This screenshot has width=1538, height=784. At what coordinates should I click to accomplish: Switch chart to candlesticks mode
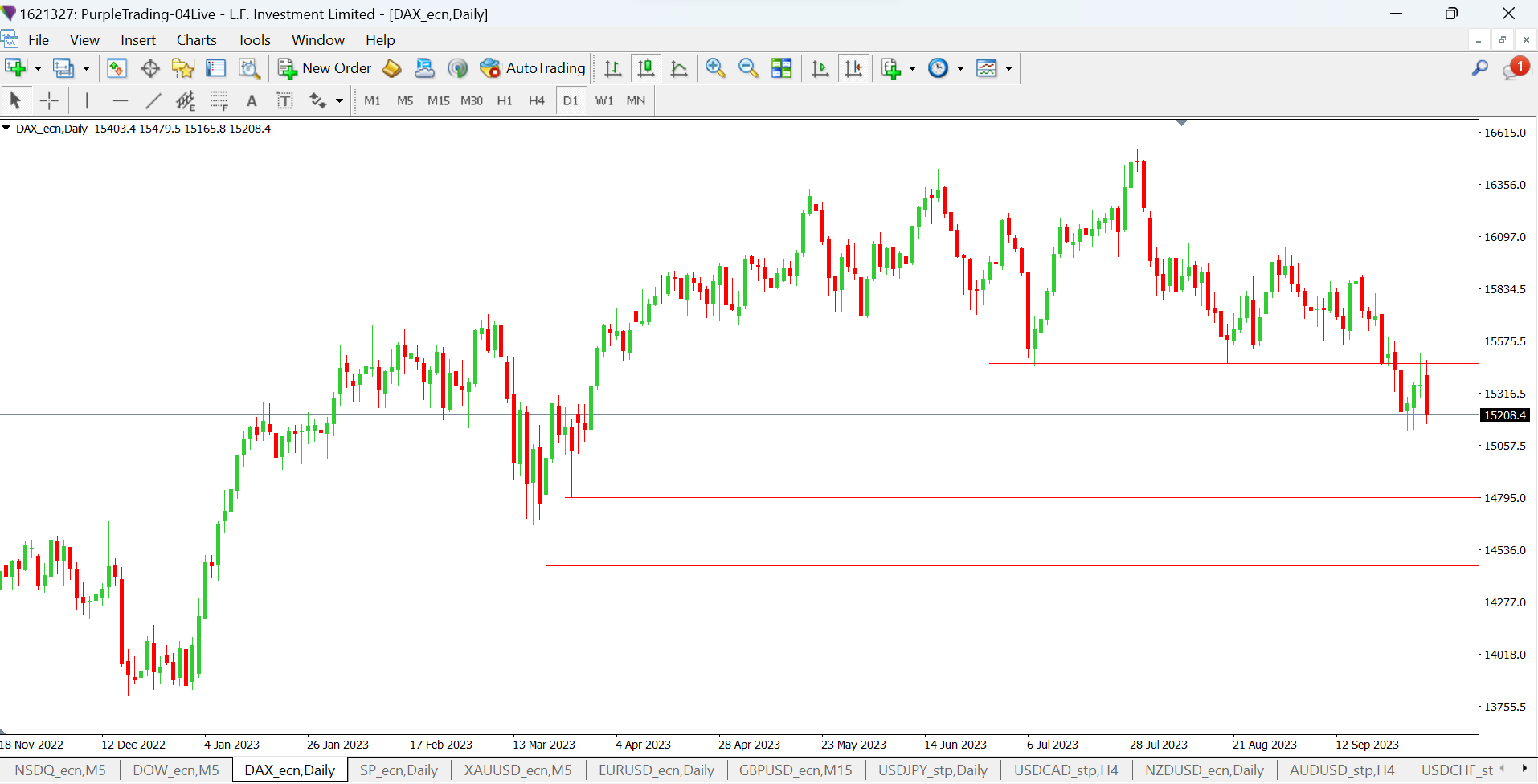pos(646,68)
